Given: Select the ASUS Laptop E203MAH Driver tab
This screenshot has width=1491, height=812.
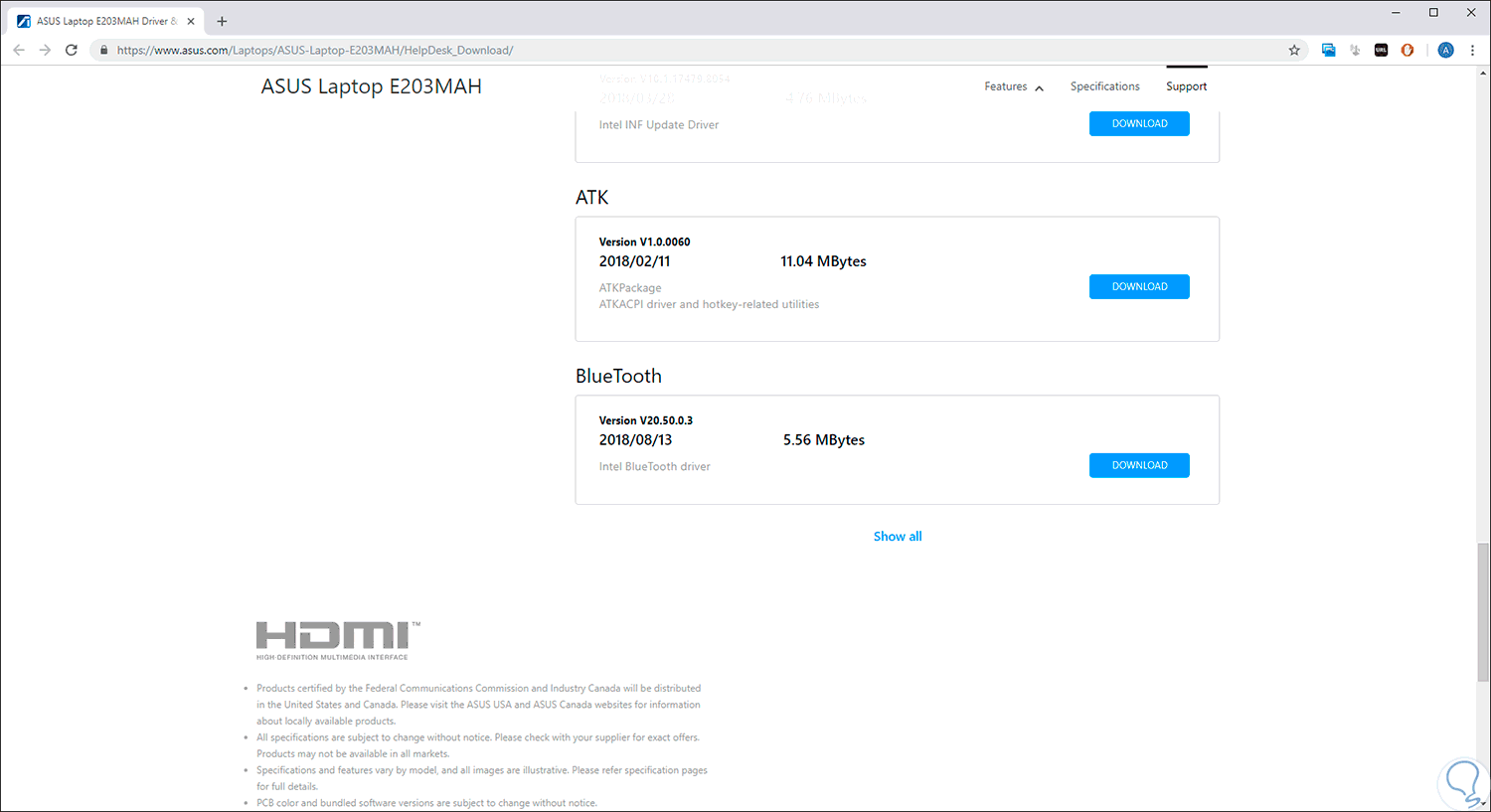Looking at the screenshot, I should click(106, 21).
